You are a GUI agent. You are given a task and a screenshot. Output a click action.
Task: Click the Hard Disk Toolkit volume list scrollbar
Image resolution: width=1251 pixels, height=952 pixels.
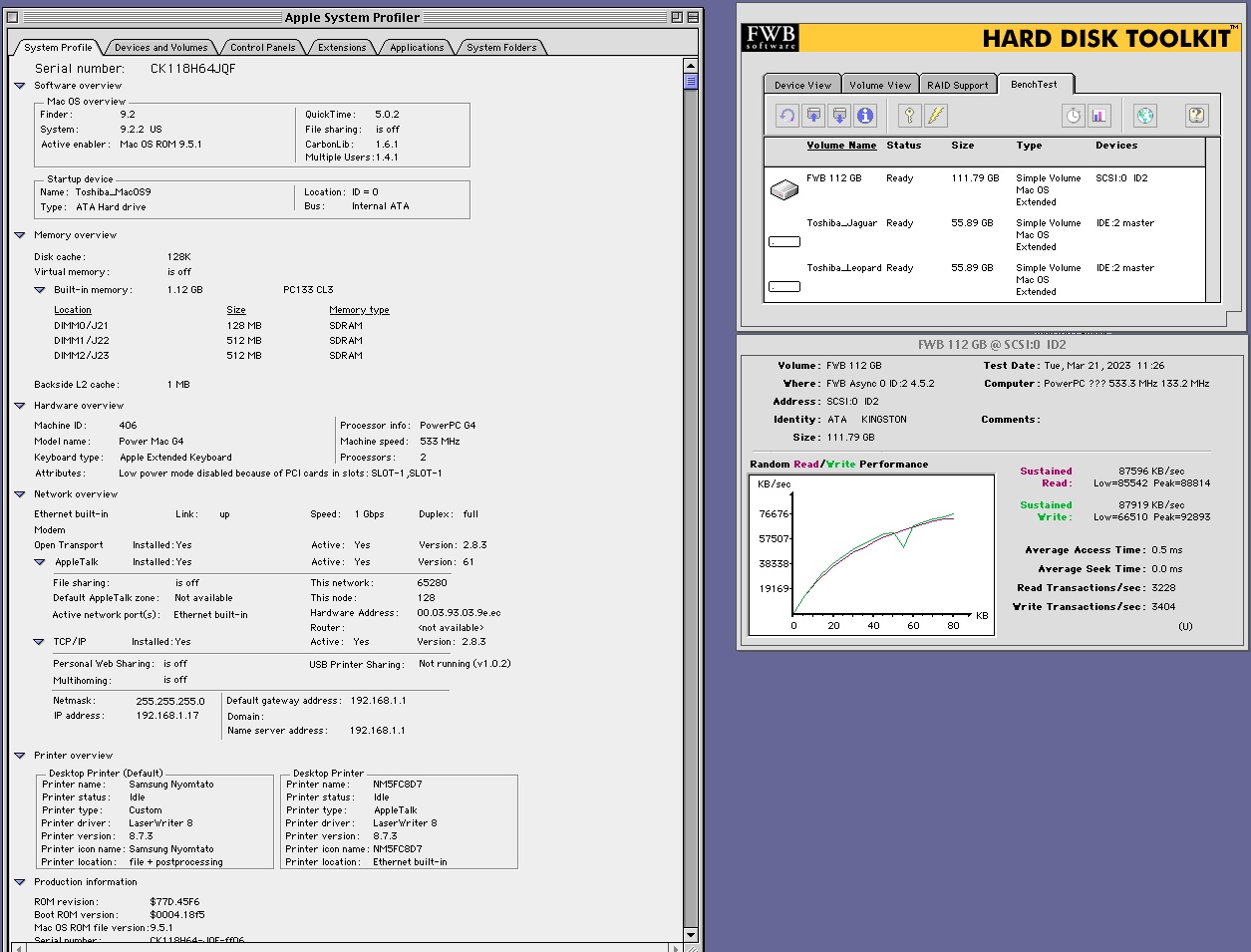pyautogui.click(x=1213, y=219)
